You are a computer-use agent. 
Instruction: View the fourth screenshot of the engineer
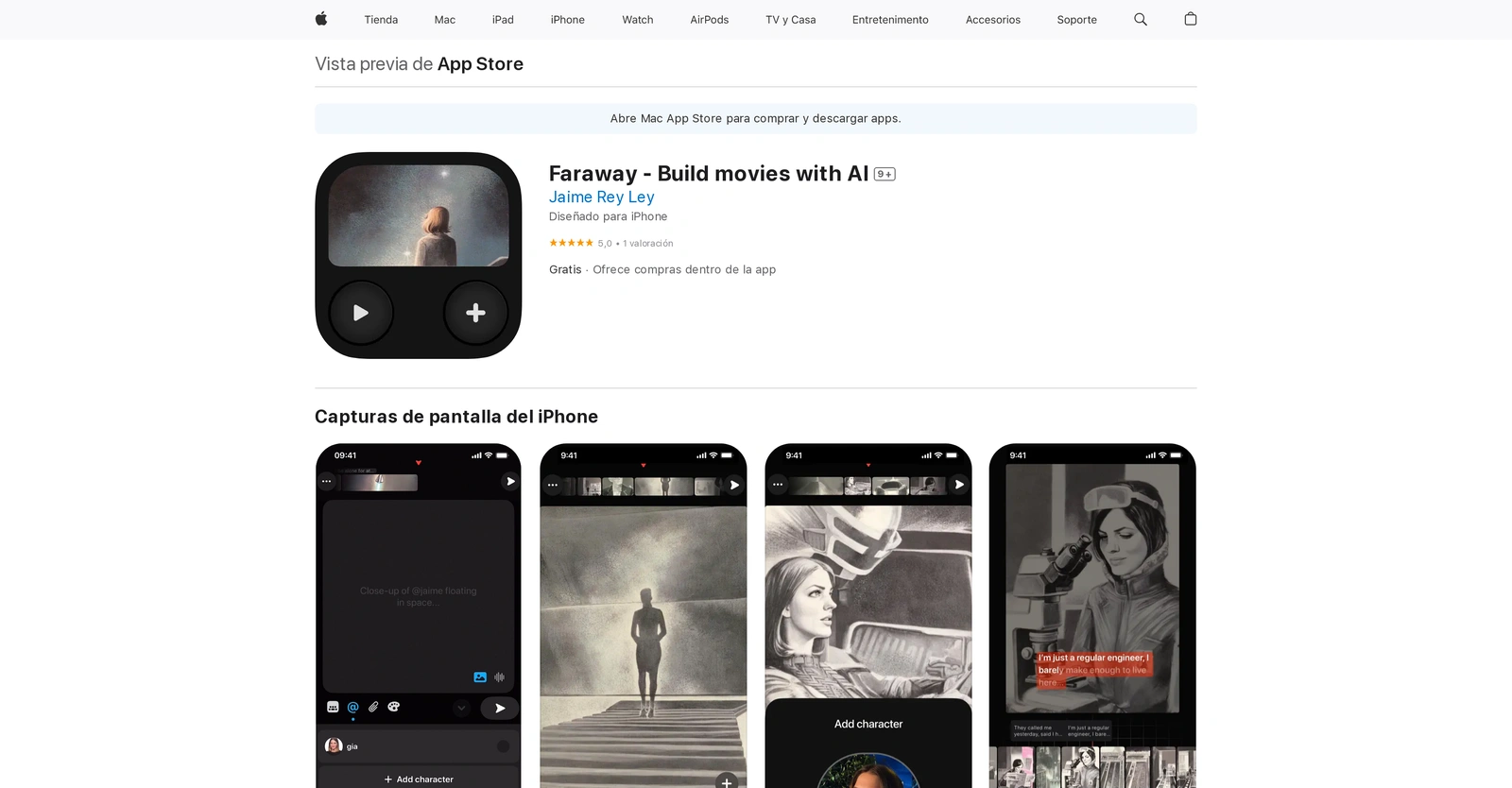pyautogui.click(x=1092, y=616)
